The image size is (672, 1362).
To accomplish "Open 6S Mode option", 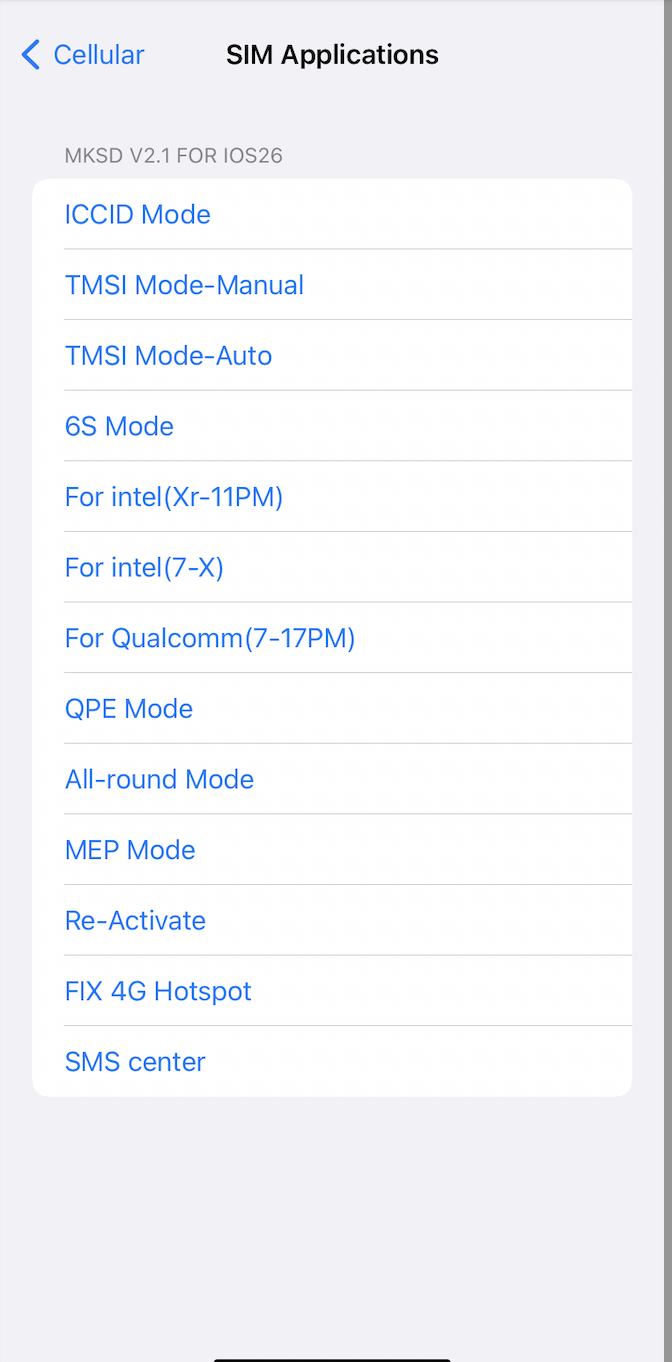I will pos(119,426).
